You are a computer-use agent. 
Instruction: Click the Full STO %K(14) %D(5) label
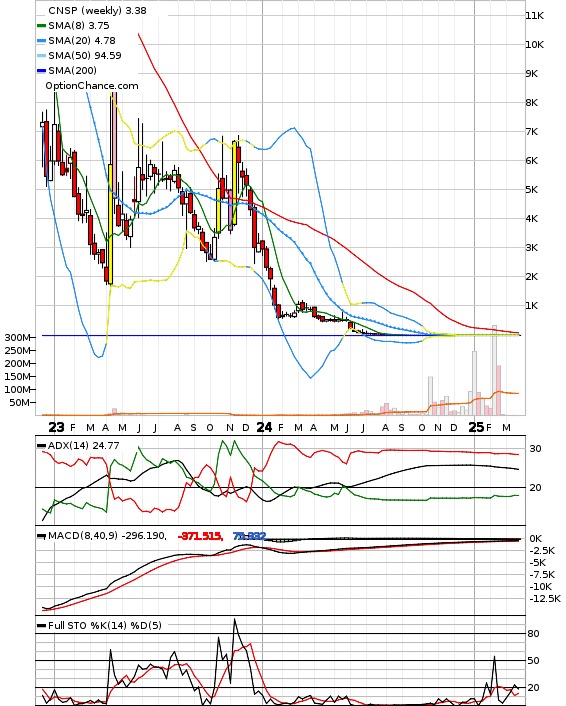[x=105, y=625]
